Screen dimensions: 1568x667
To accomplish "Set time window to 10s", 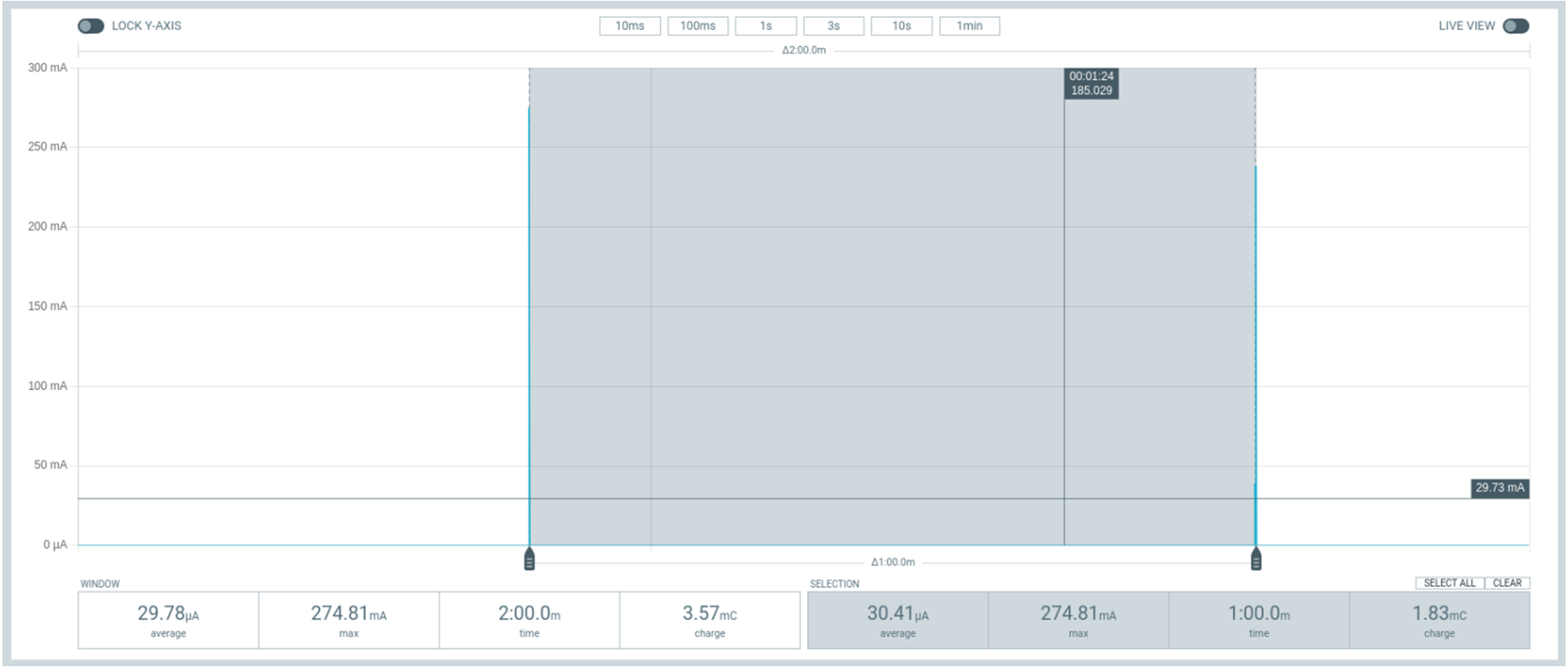I will coord(902,26).
